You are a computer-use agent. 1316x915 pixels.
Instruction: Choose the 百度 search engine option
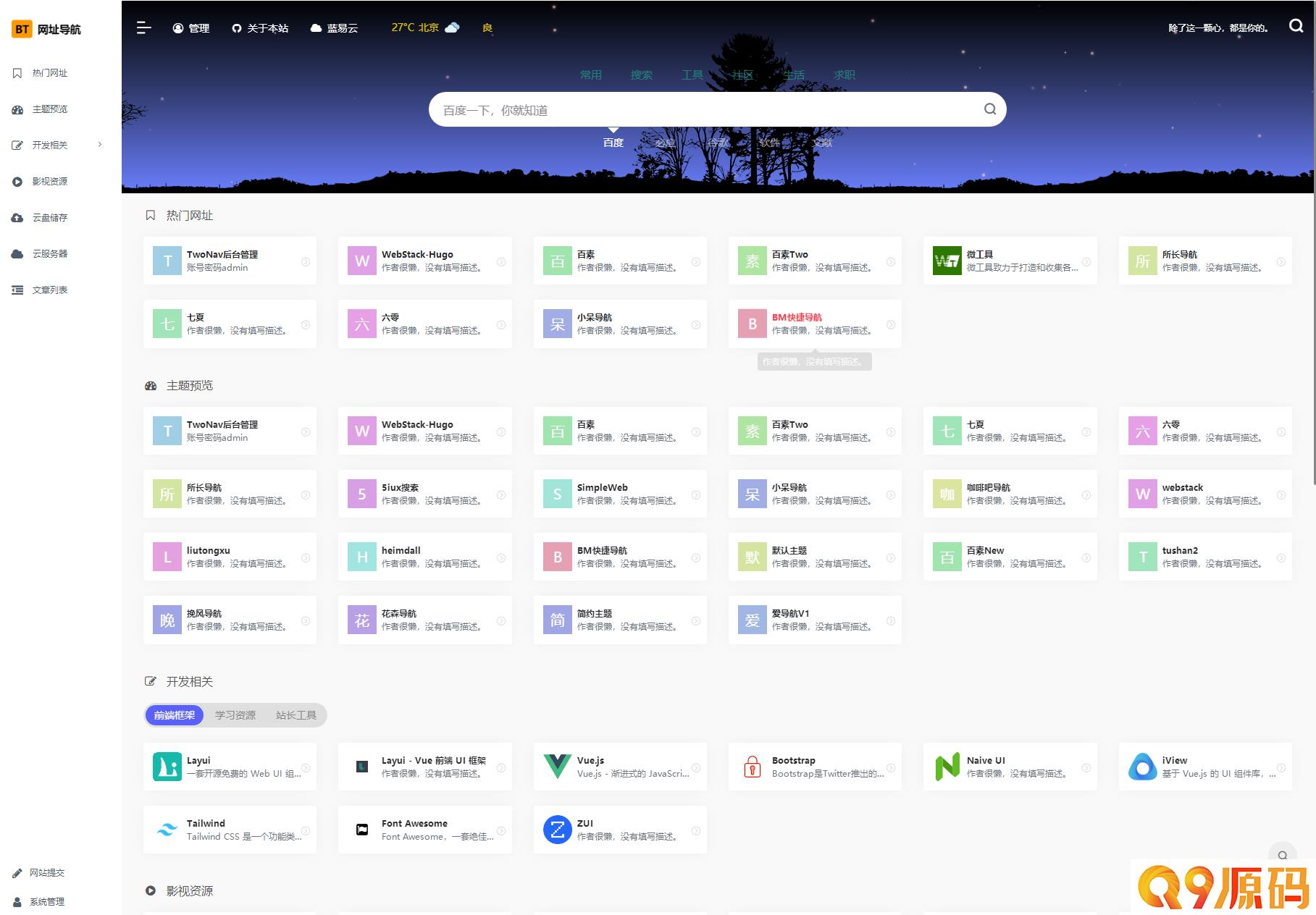point(613,143)
